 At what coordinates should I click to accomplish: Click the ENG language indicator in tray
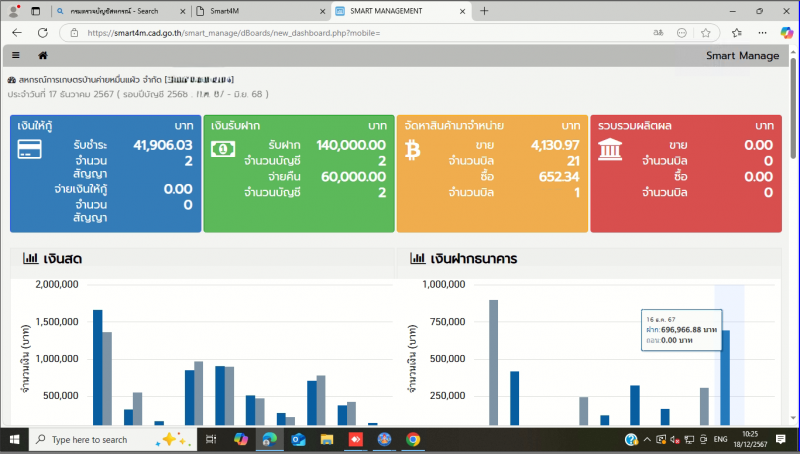720,439
